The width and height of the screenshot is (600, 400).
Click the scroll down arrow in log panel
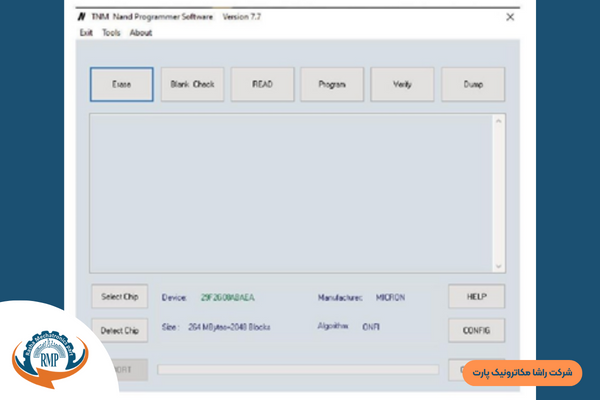pos(499,266)
